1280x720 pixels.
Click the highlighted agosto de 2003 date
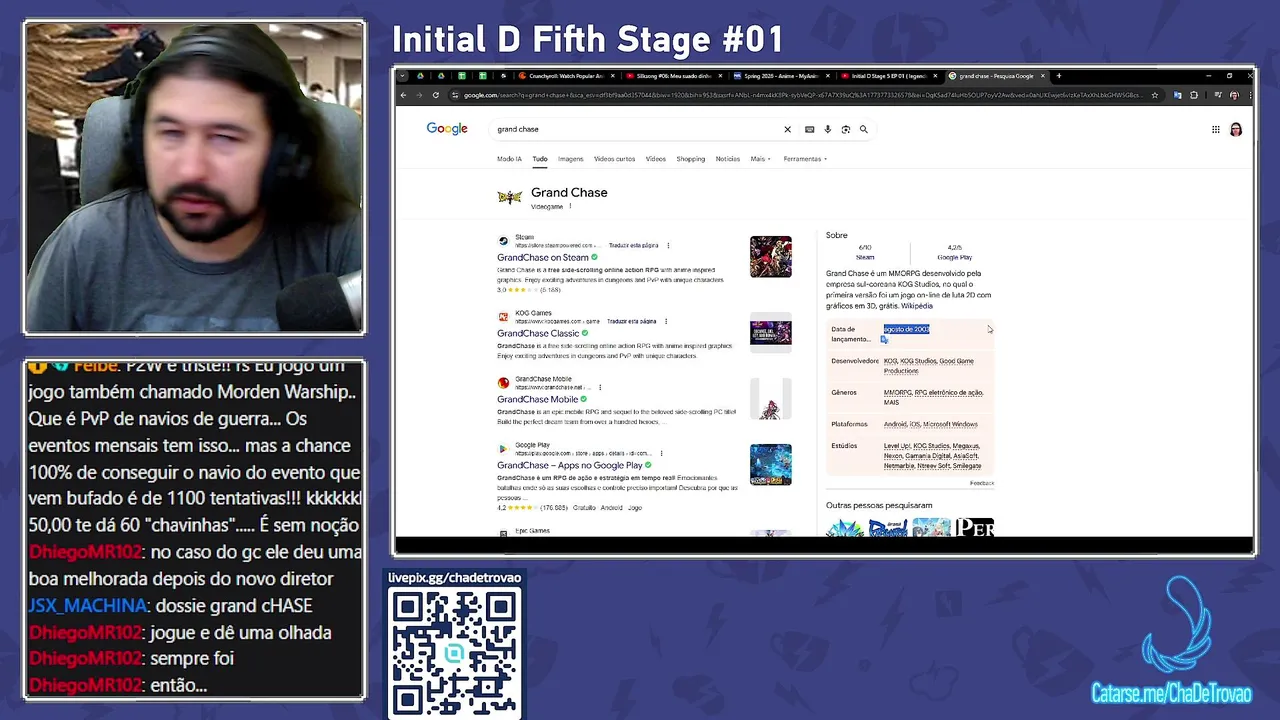coord(907,329)
